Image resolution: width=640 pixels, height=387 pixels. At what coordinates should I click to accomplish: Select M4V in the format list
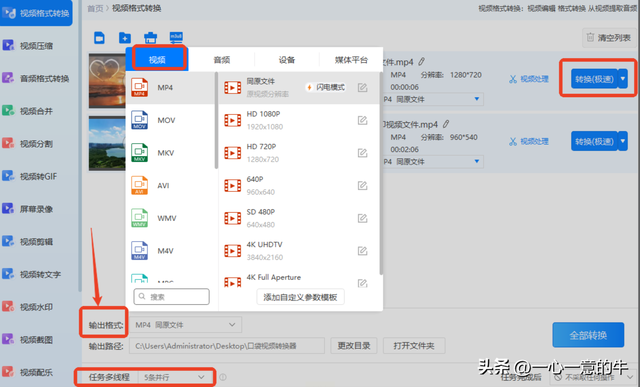point(171,251)
